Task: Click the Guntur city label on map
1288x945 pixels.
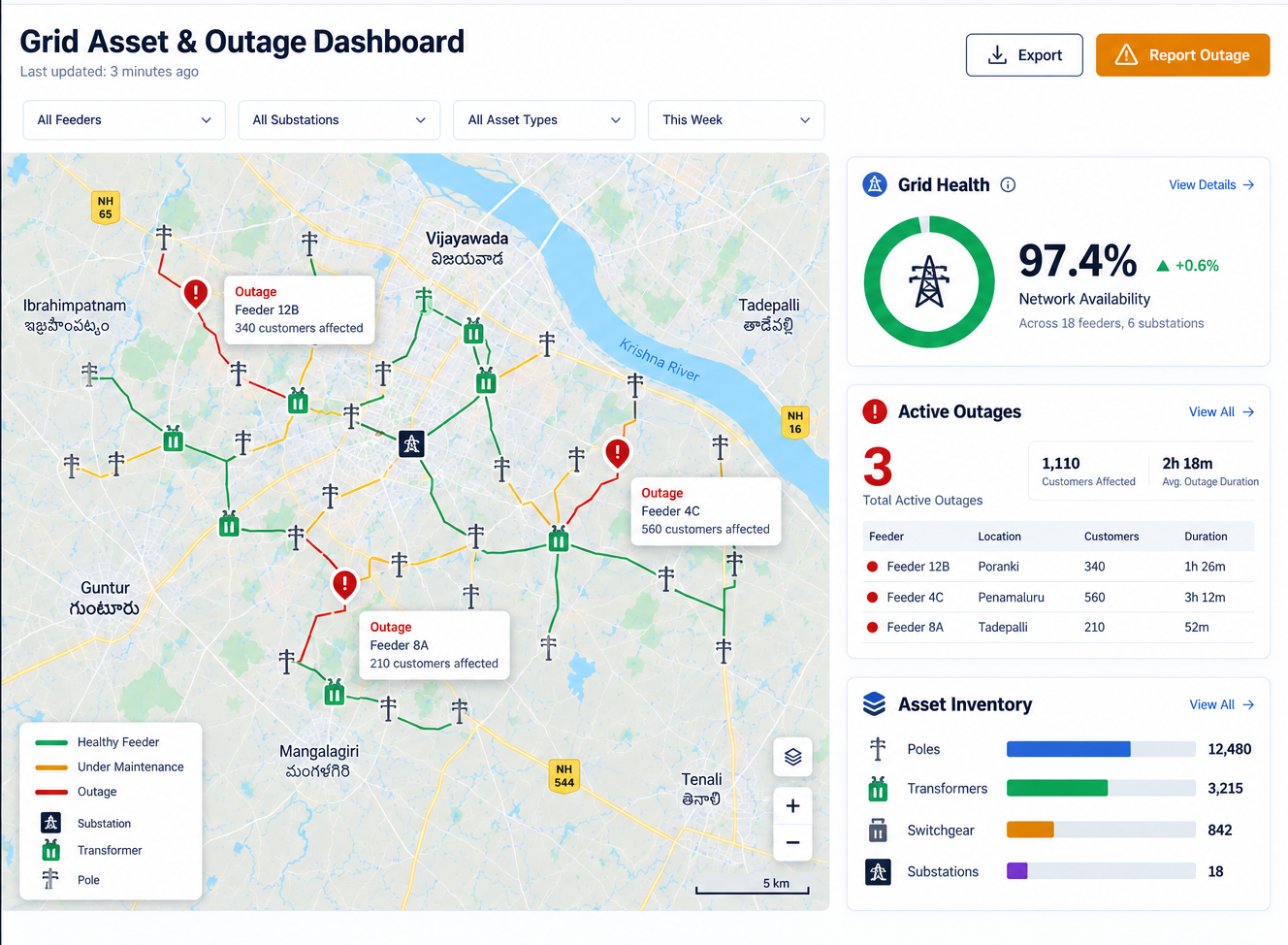Action: click(105, 588)
